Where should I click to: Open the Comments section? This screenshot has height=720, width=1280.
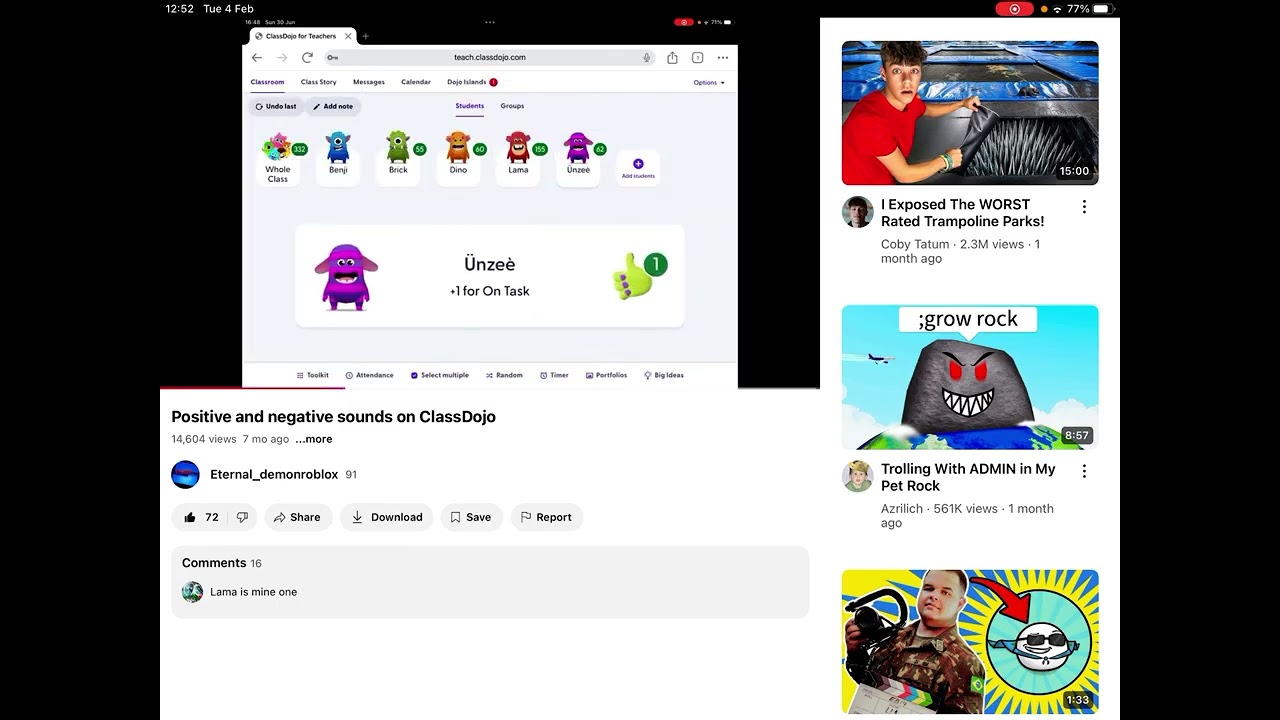pos(490,582)
